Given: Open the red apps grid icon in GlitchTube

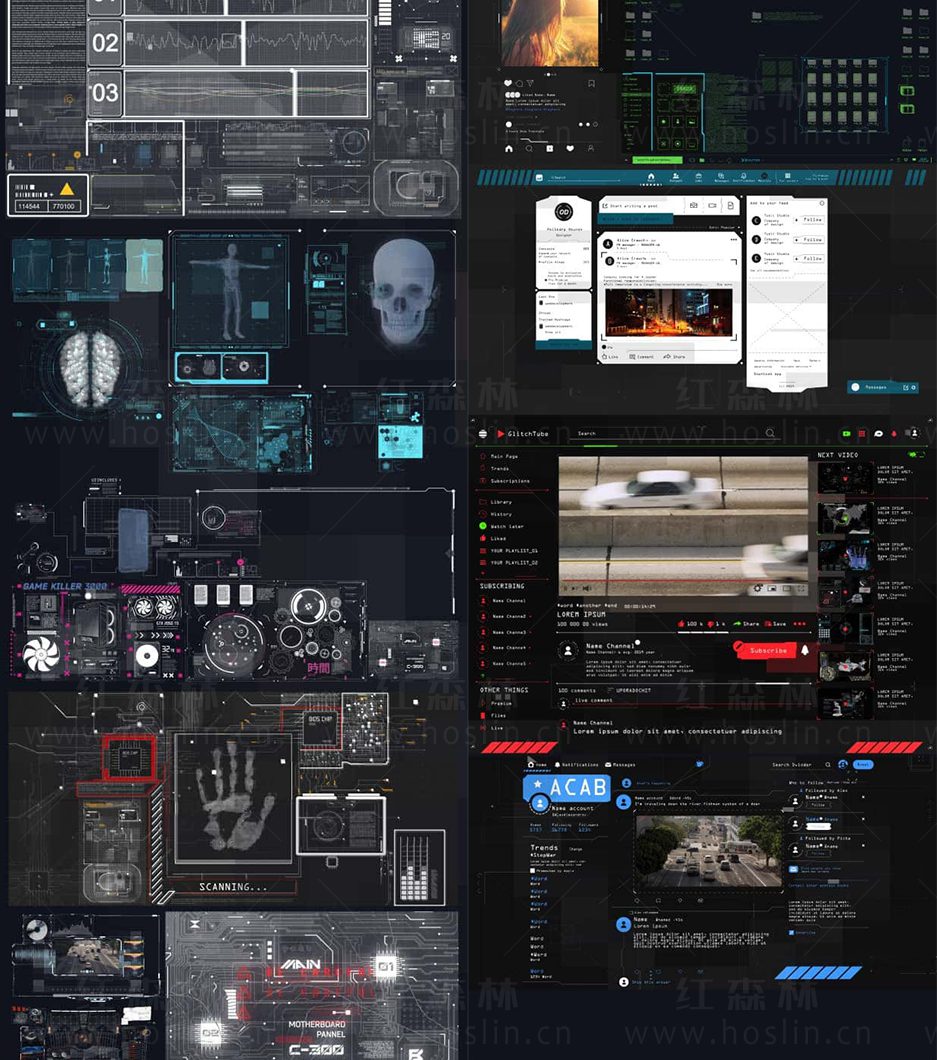Looking at the screenshot, I should coord(862,433).
